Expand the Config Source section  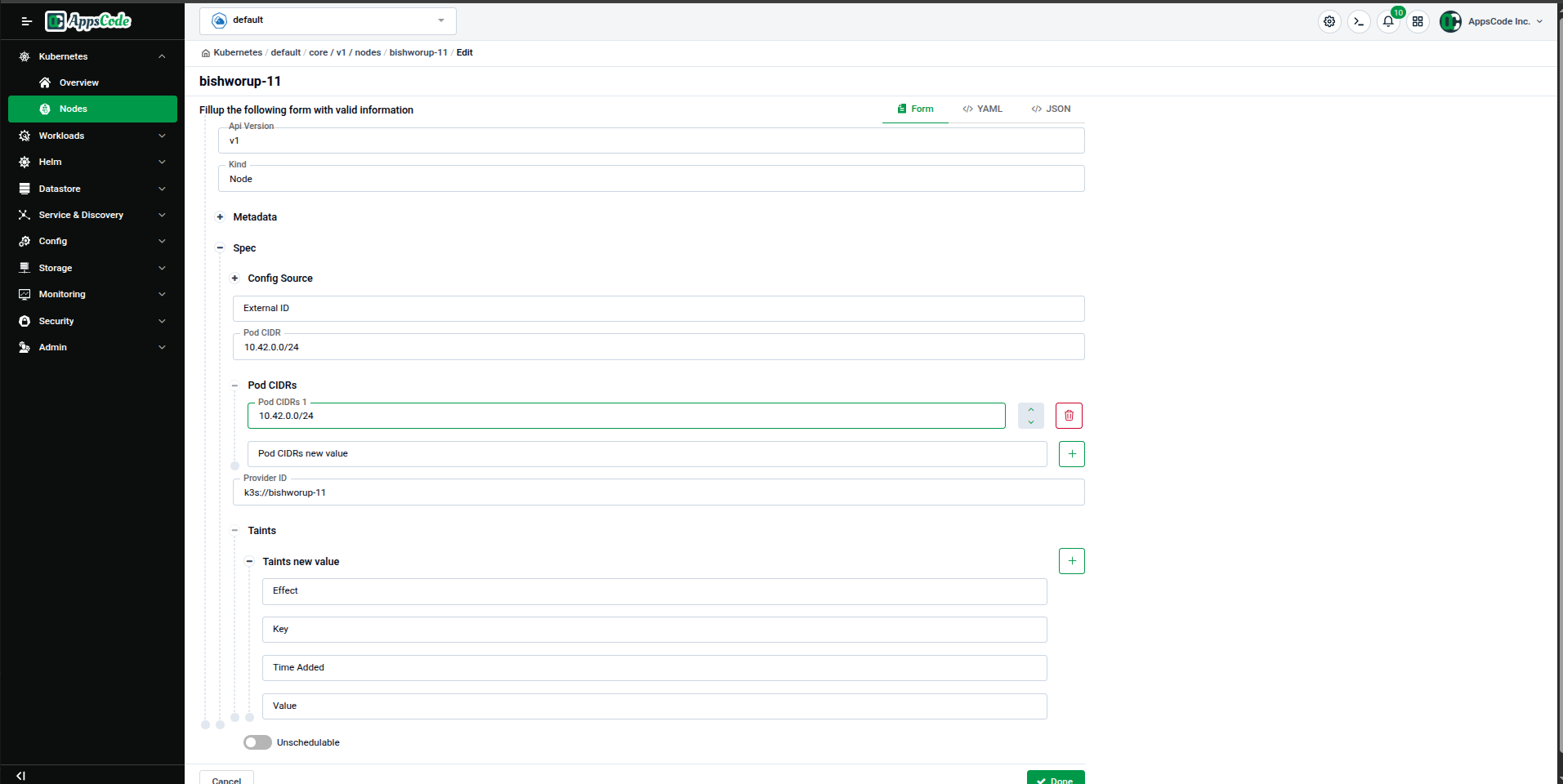pos(234,278)
